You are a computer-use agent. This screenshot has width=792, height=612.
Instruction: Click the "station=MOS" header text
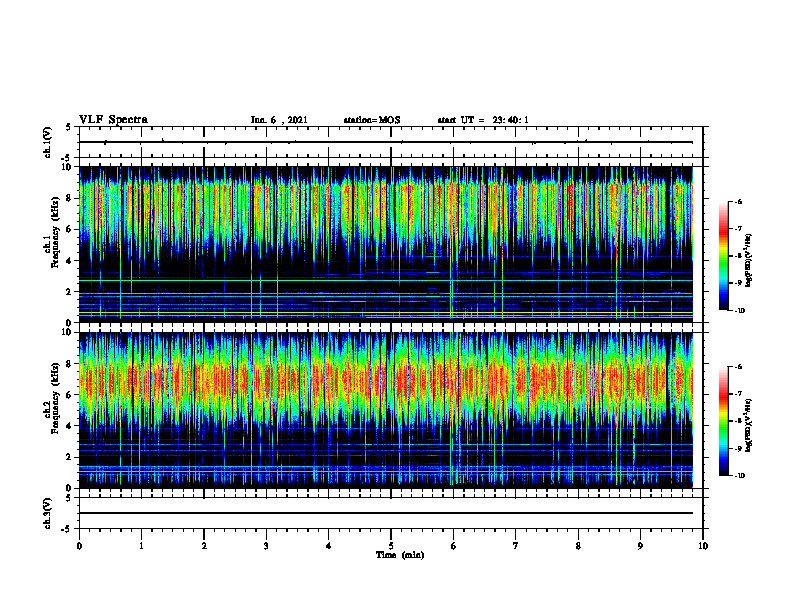[x=372, y=120]
